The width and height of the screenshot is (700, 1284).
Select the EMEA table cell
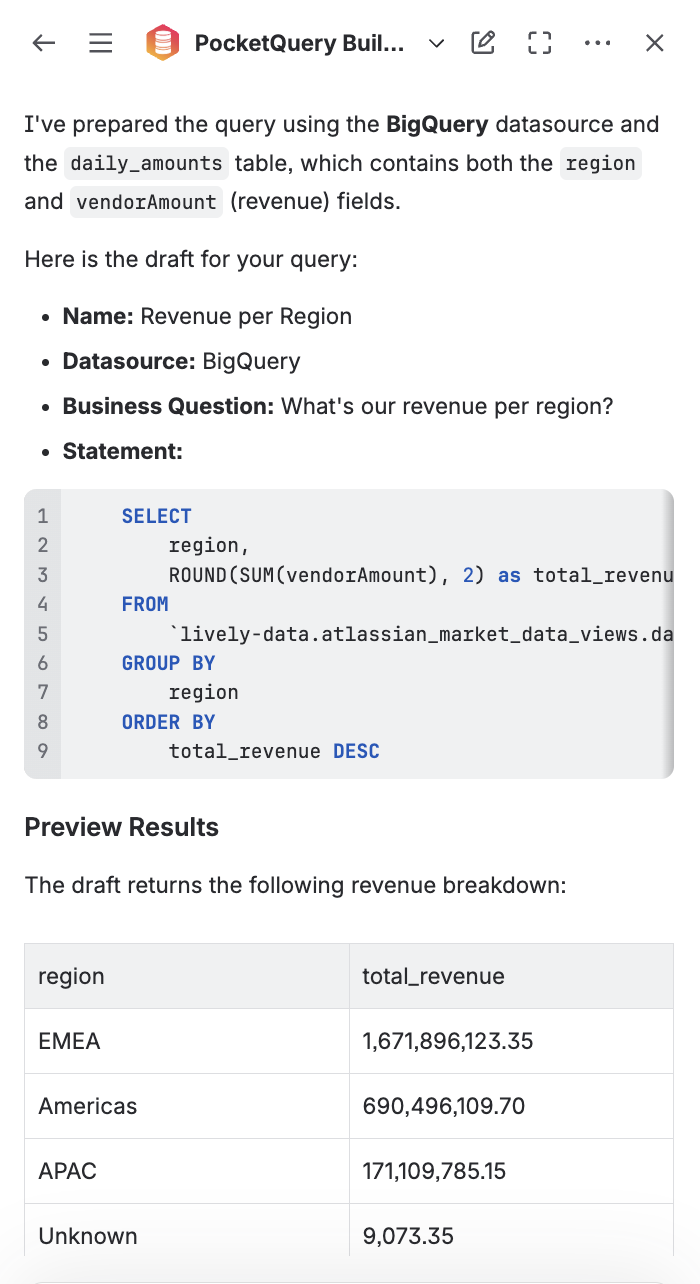pyautogui.click(x=187, y=1041)
